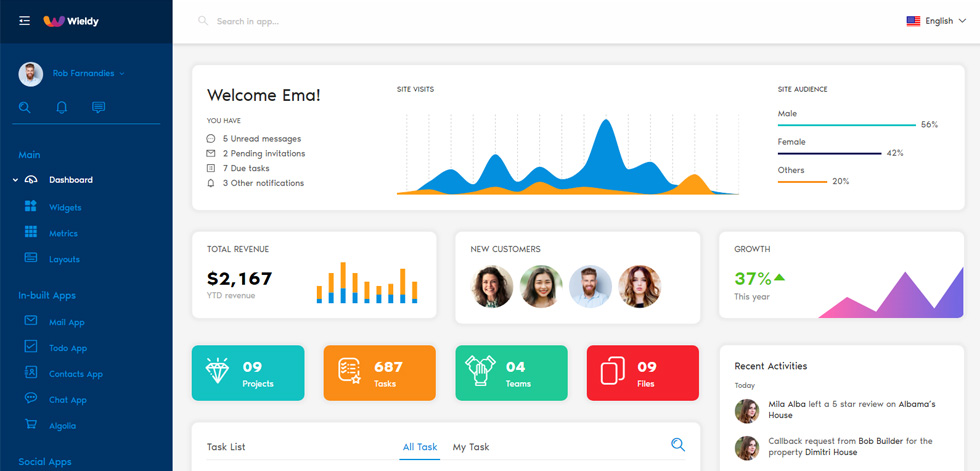Open notifications bell in the sidebar

61,107
